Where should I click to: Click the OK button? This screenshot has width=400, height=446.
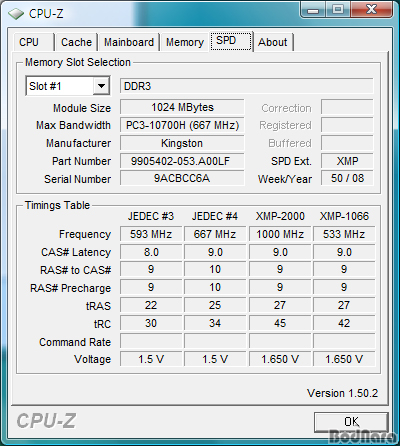point(351,422)
